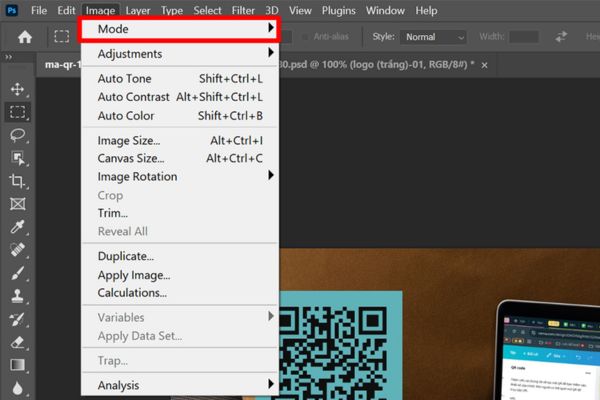Open the Filter menu

pyautogui.click(x=243, y=10)
